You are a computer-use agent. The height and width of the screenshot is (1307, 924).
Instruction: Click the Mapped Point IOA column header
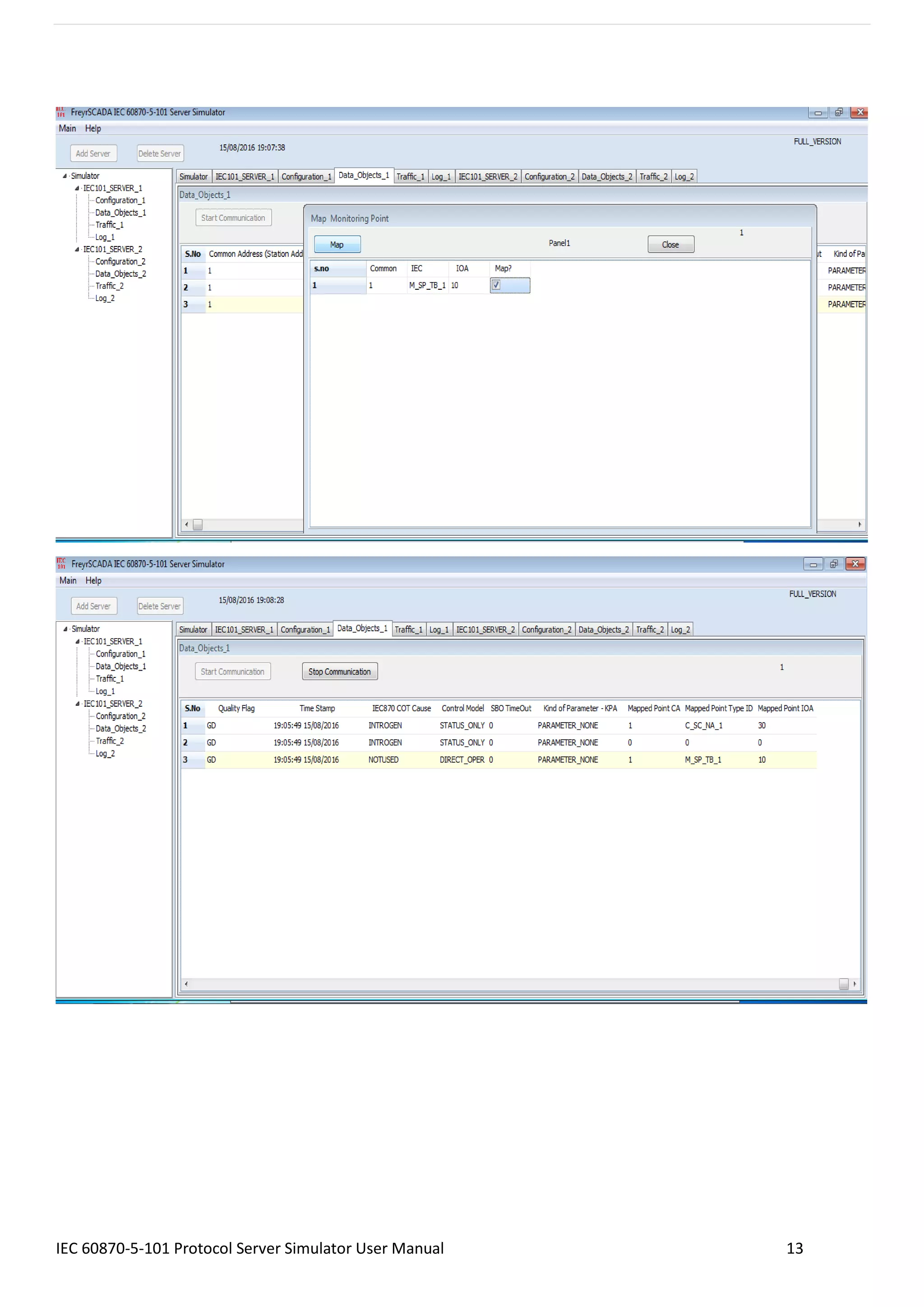(x=786, y=709)
